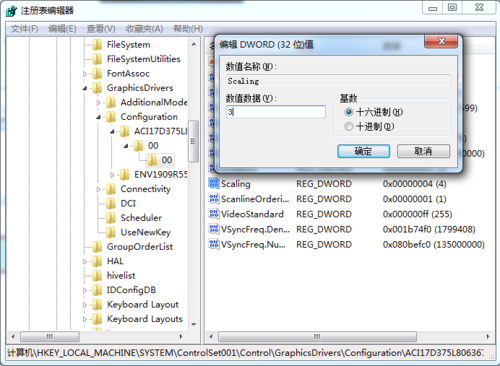Select the FontAssoc folder icon
500x366 pixels.
[x=97, y=74]
